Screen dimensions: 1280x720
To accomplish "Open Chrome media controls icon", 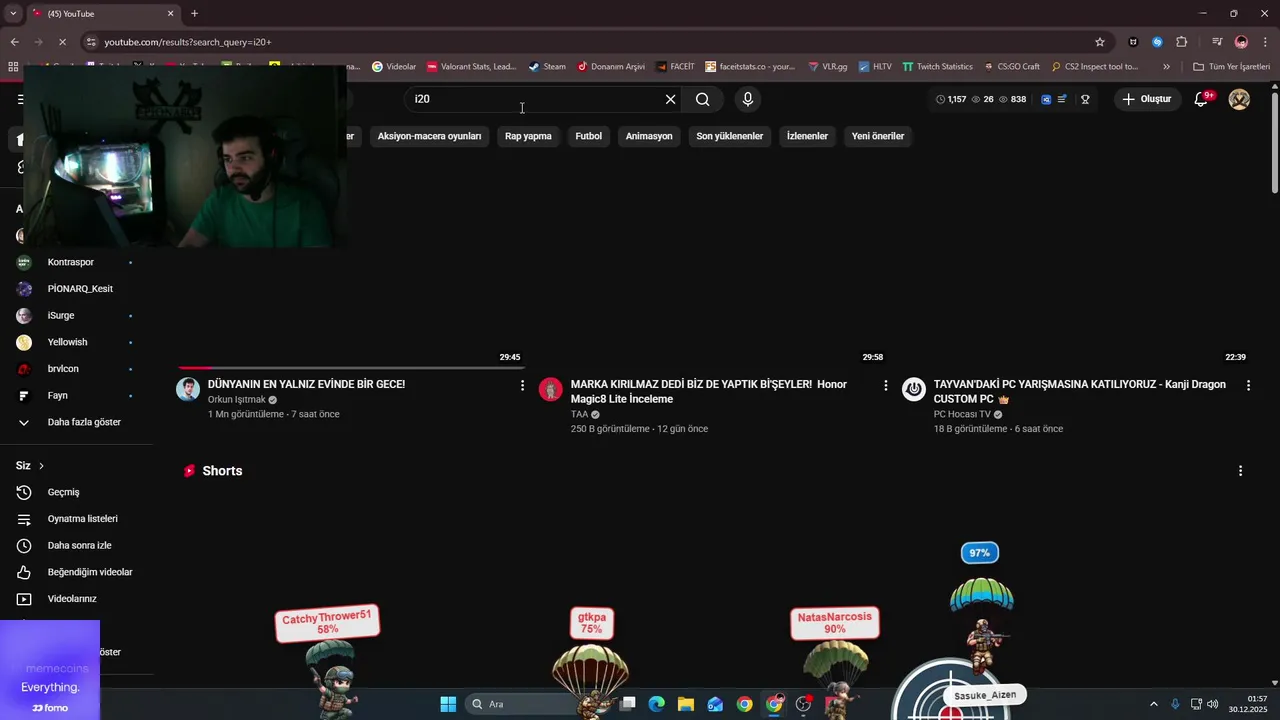I will tap(1217, 42).
